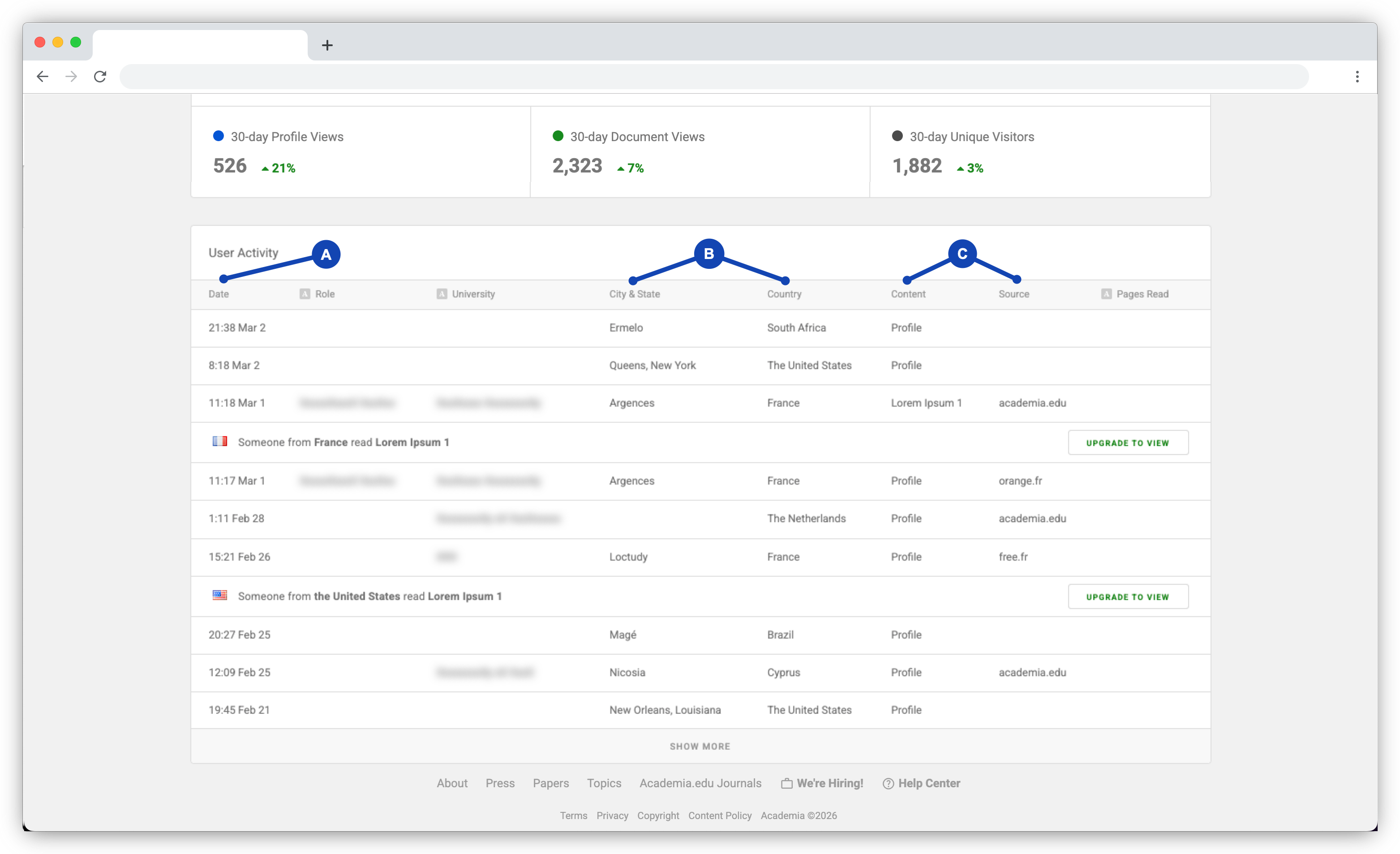The width and height of the screenshot is (1400, 854).
Task: Click Upgrade to View in United States row
Action: (1128, 597)
